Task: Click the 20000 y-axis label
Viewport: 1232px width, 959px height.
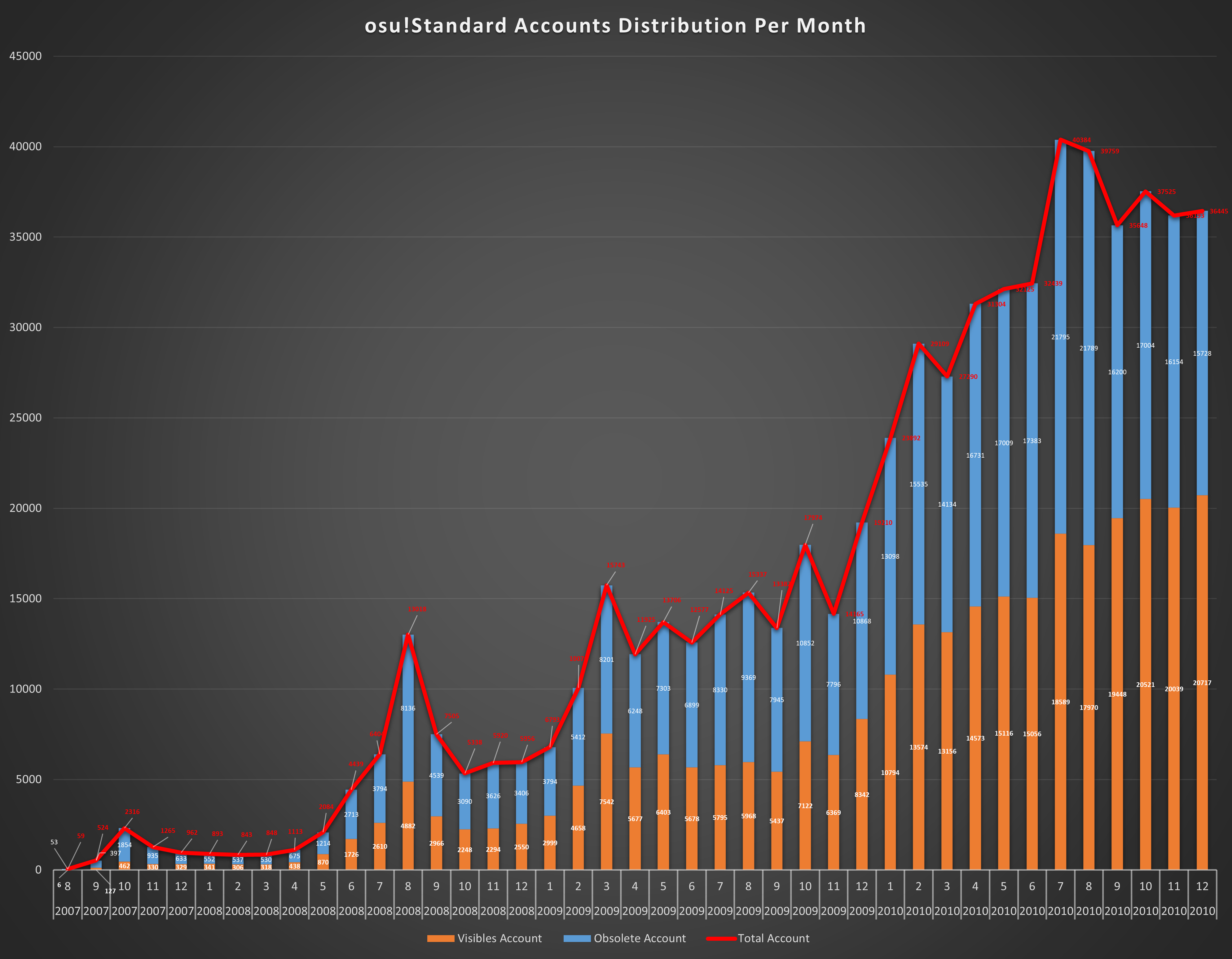Action: coord(25,508)
